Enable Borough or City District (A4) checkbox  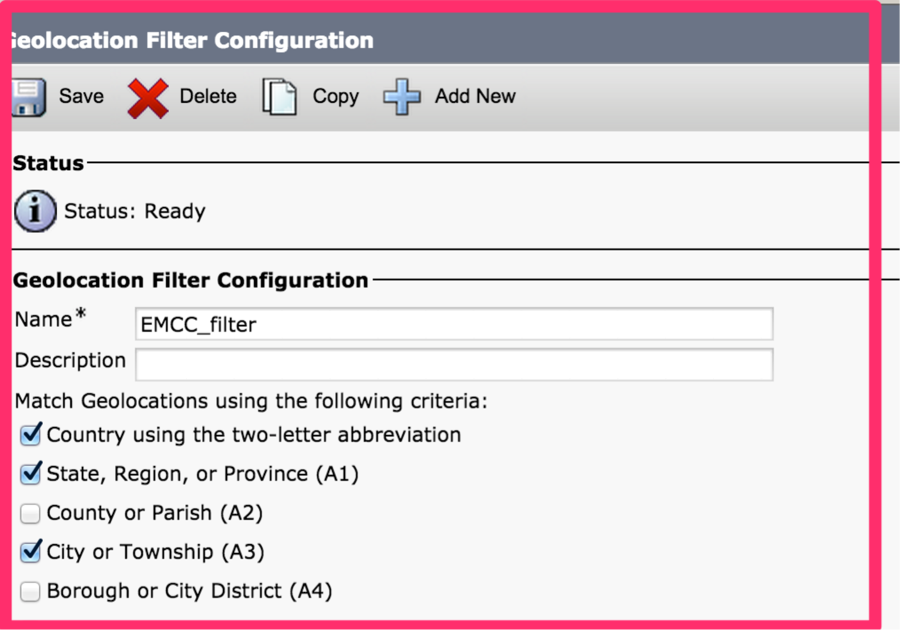[30, 592]
